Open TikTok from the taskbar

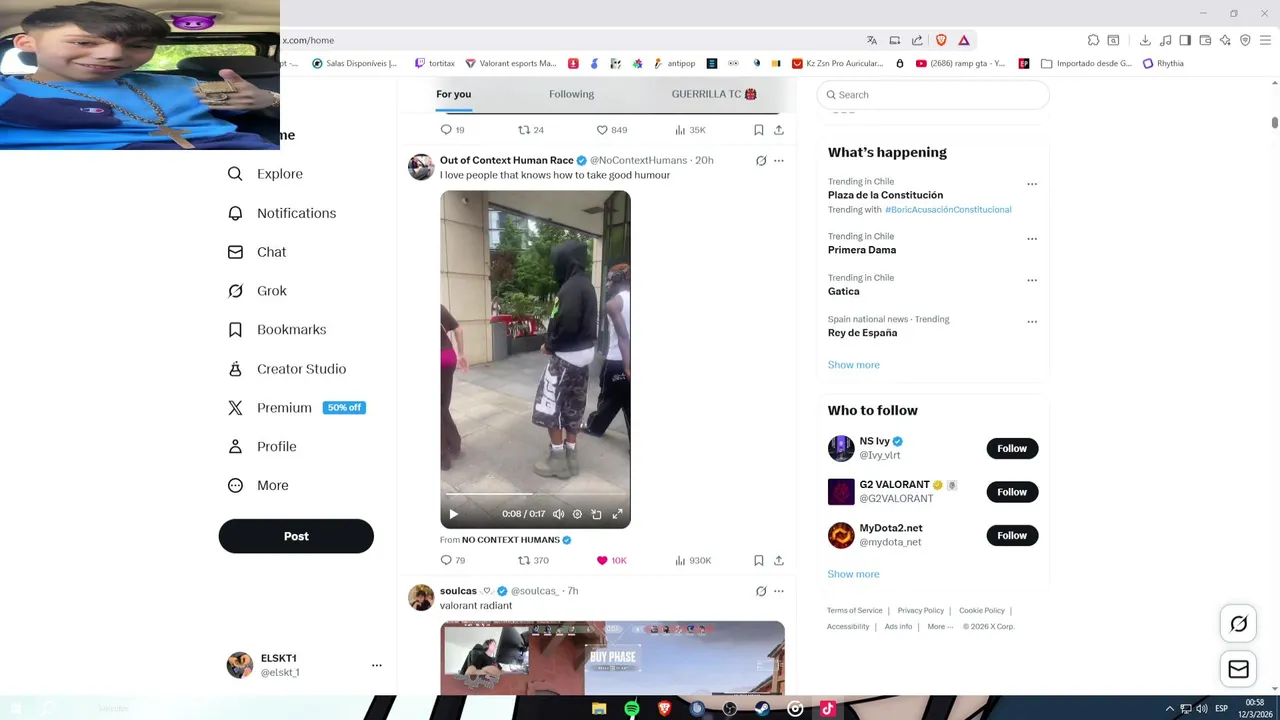pyautogui.click(x=827, y=709)
